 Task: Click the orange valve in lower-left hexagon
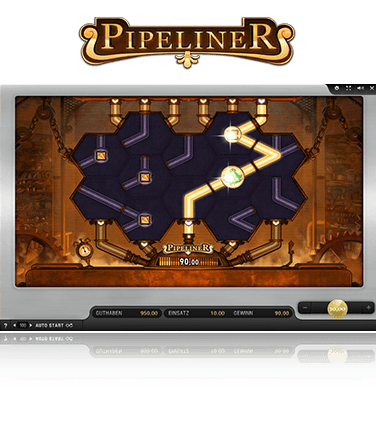click(x=144, y=219)
